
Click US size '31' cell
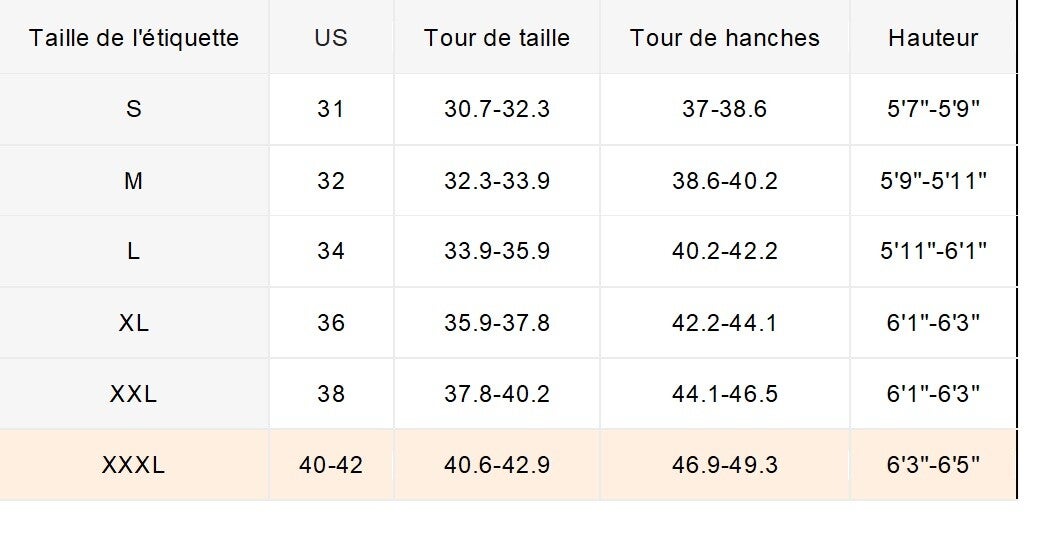tap(331, 109)
